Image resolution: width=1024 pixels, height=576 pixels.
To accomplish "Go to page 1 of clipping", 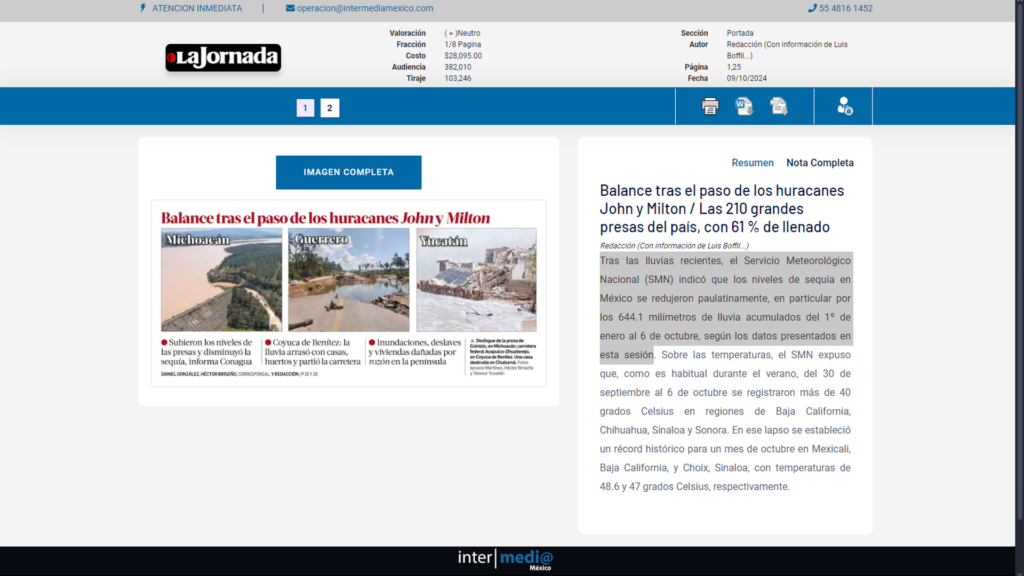I will click(x=305, y=108).
